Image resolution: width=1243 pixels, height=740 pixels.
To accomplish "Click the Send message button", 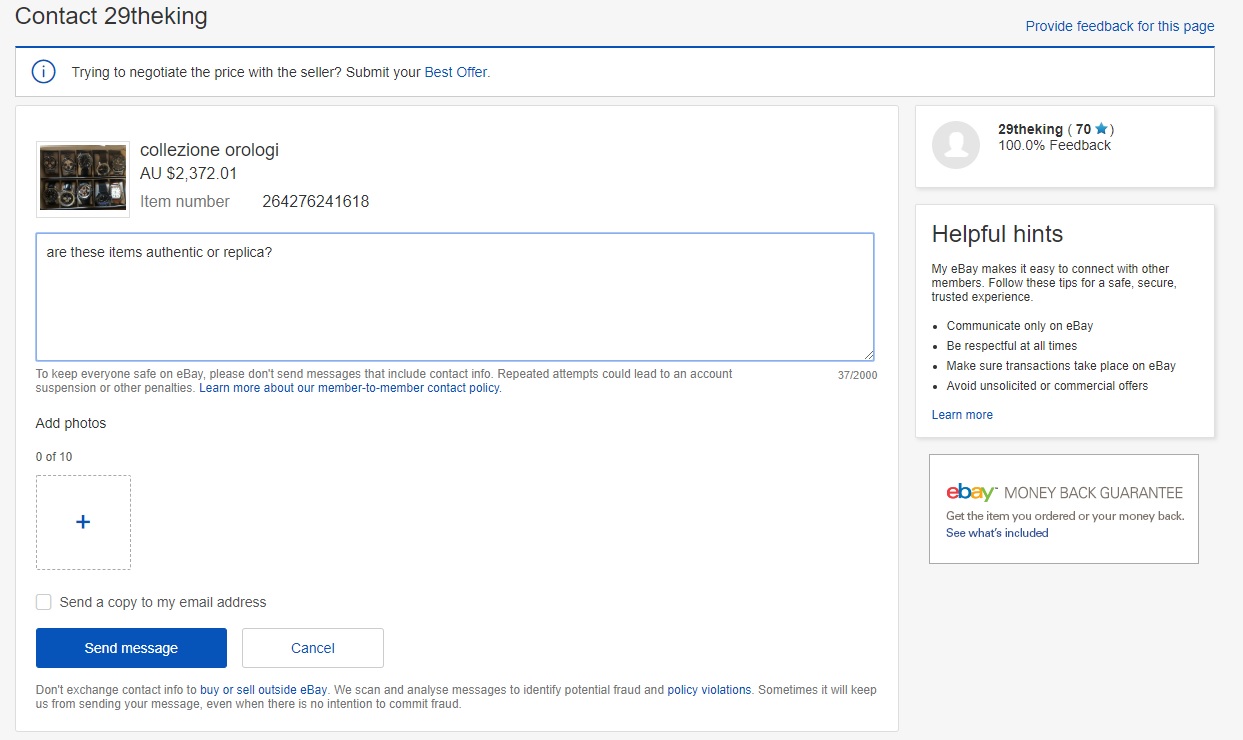I will tap(131, 648).
